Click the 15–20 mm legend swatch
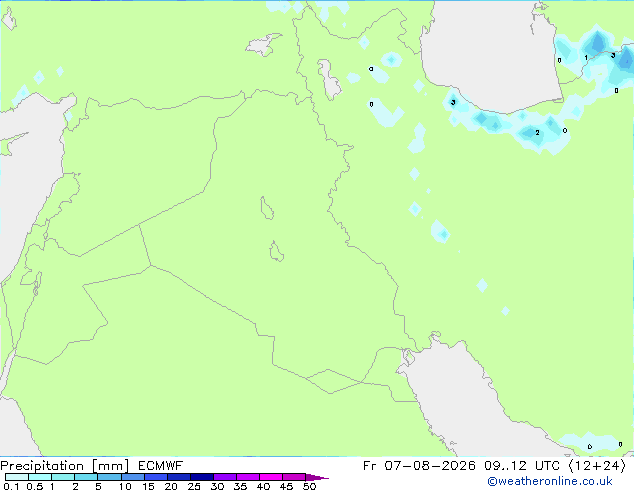The height and width of the screenshot is (490, 634). pos(155,477)
